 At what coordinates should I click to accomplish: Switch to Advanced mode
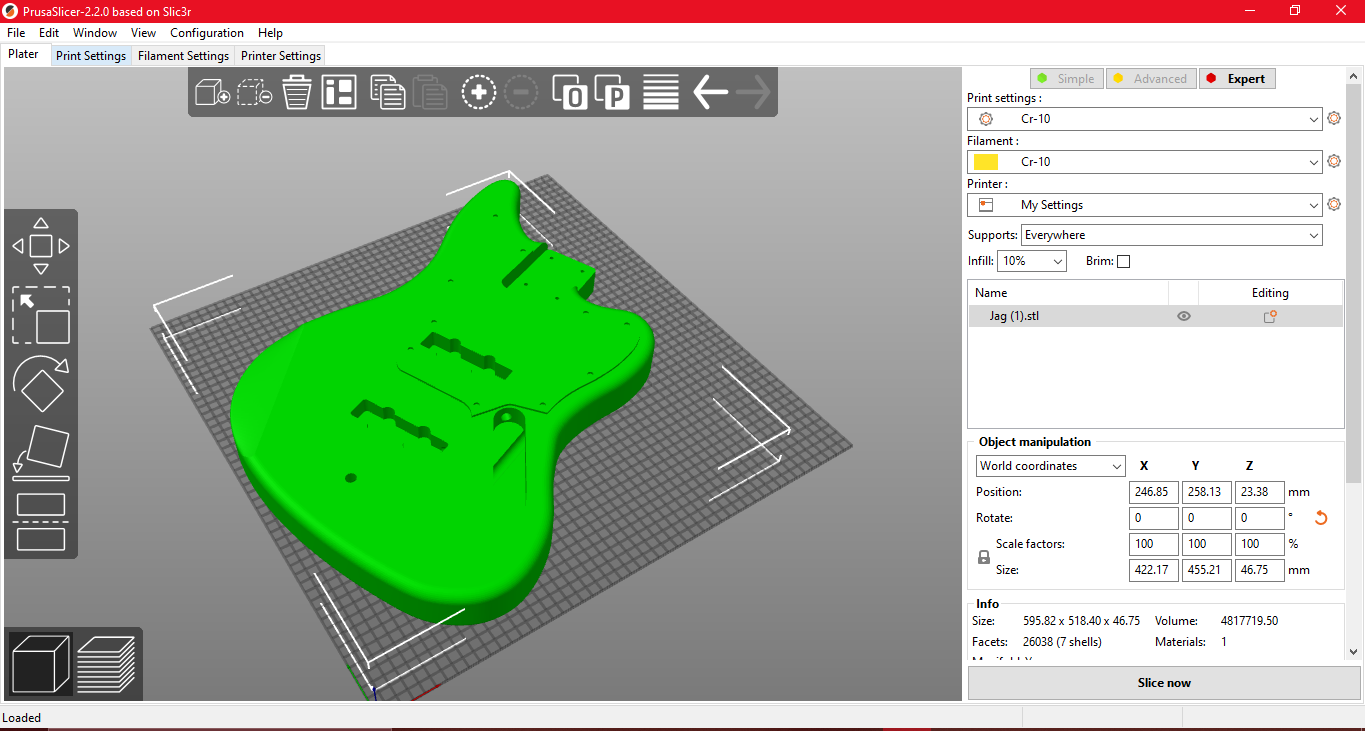[x=1151, y=79]
